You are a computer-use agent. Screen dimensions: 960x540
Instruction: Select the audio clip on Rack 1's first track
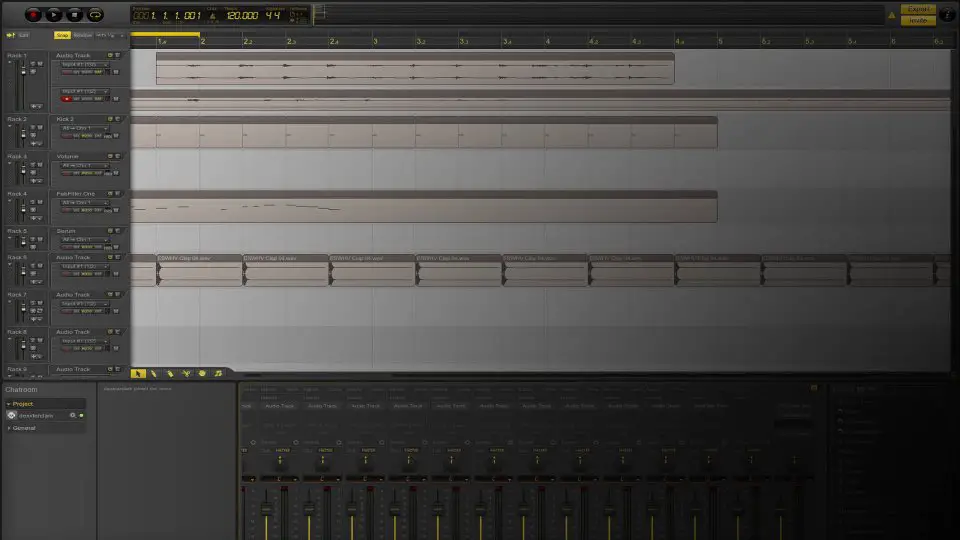click(415, 69)
